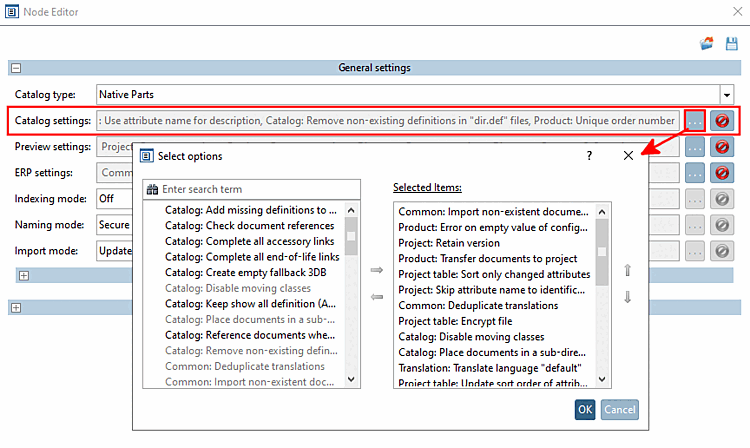Open the Catalog type dropdown

(727, 94)
